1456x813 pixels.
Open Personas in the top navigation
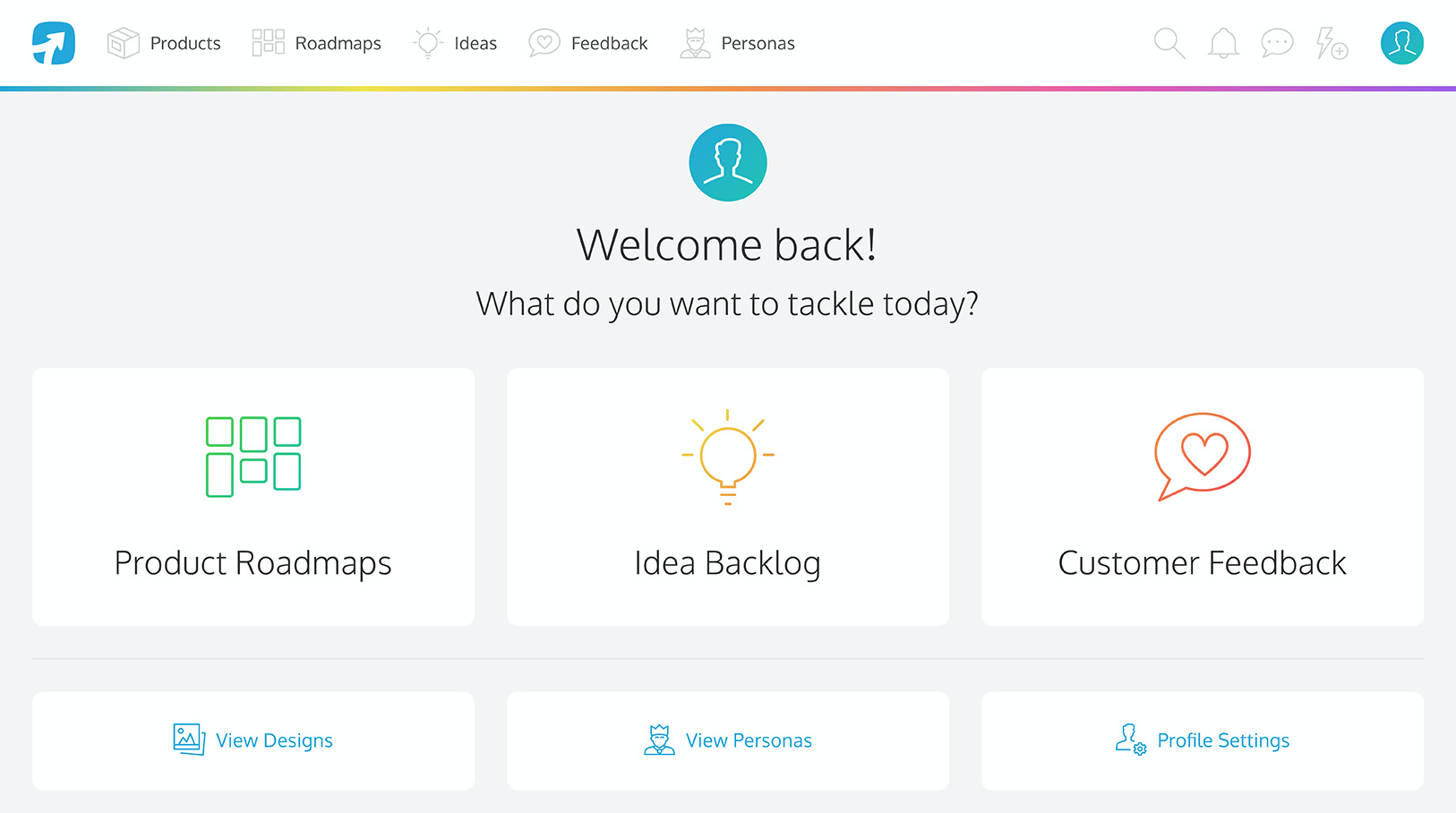click(x=737, y=43)
